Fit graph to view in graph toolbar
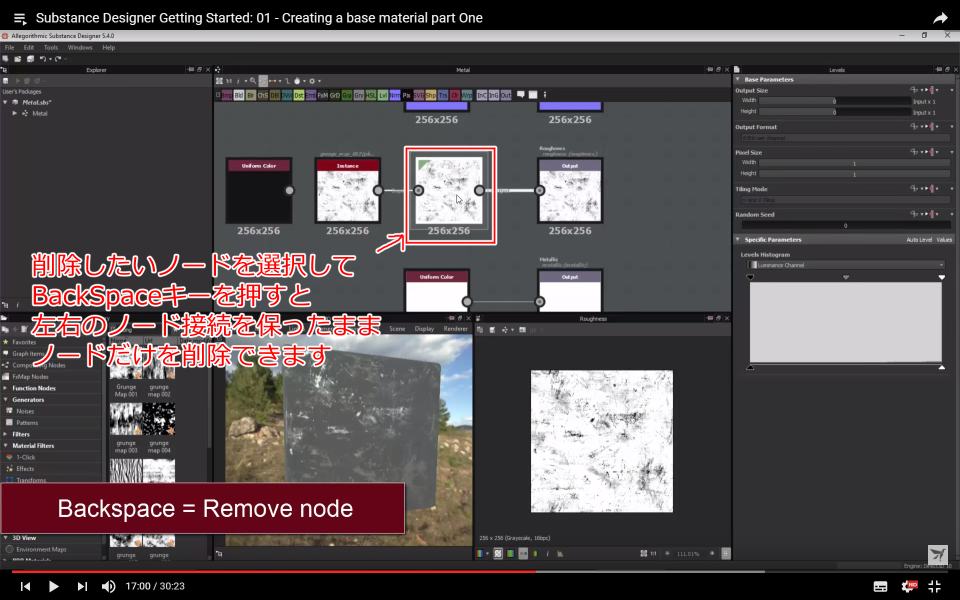The width and height of the screenshot is (960, 600). click(219, 81)
